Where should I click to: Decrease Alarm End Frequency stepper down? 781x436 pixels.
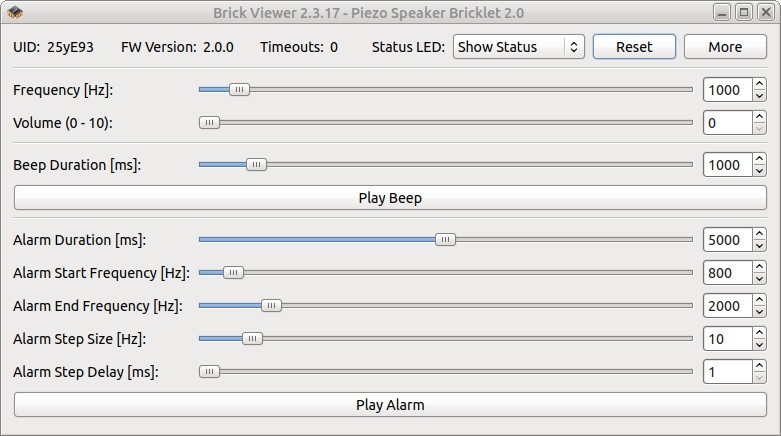pos(759,311)
